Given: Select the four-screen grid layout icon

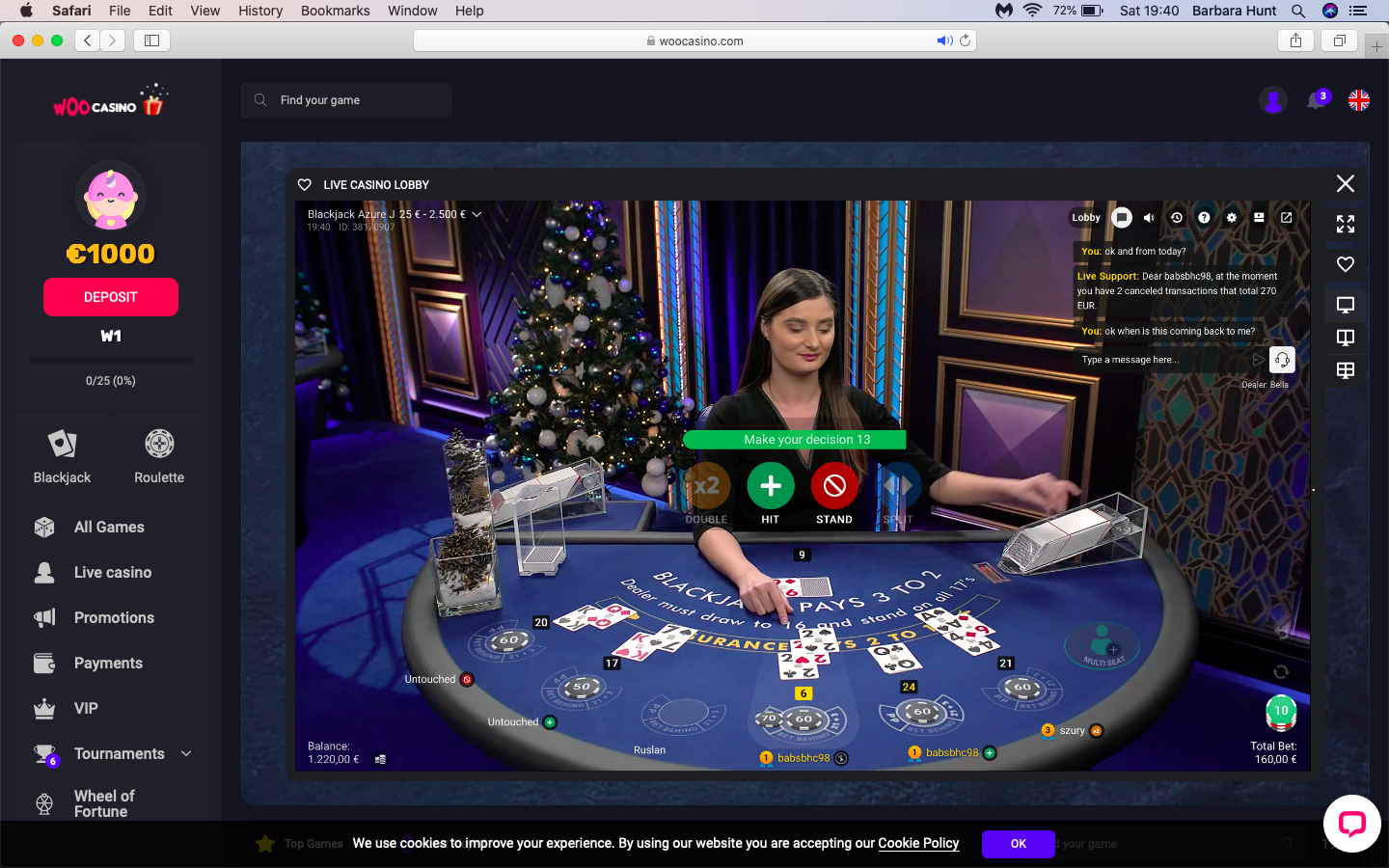Looking at the screenshot, I should coord(1346,370).
